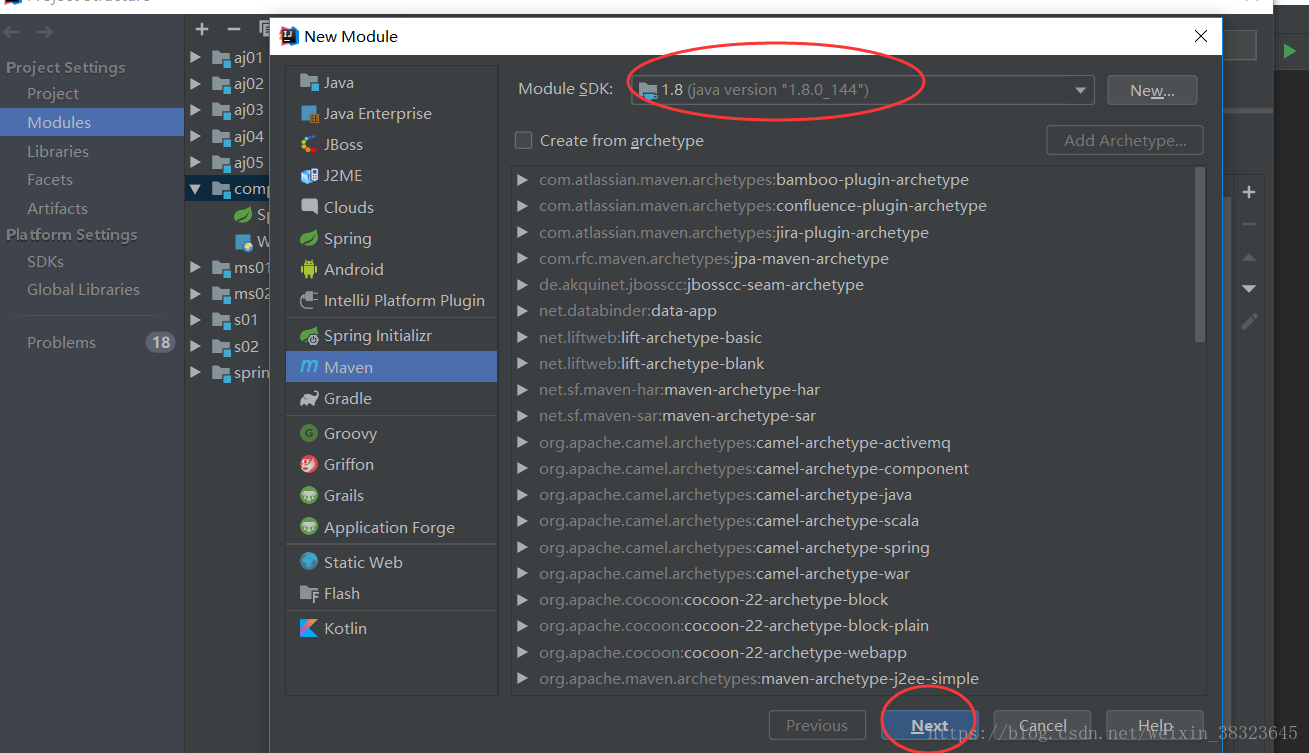1309x753 pixels.
Task: Click the Cancel button
Action: coord(1043,726)
